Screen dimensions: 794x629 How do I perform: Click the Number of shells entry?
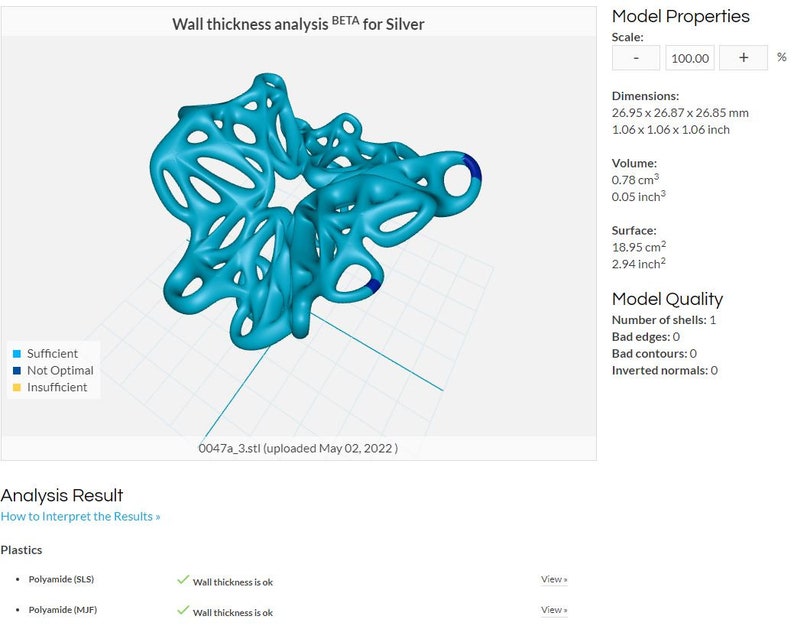(664, 320)
